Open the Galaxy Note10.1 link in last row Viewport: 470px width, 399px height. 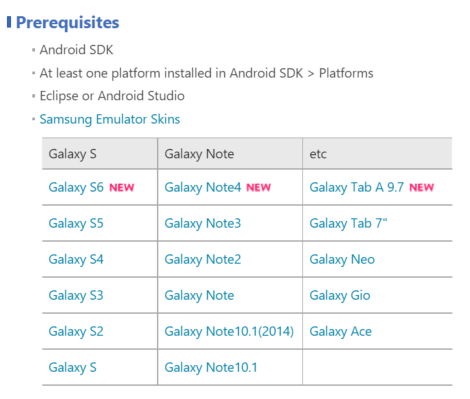211,368
